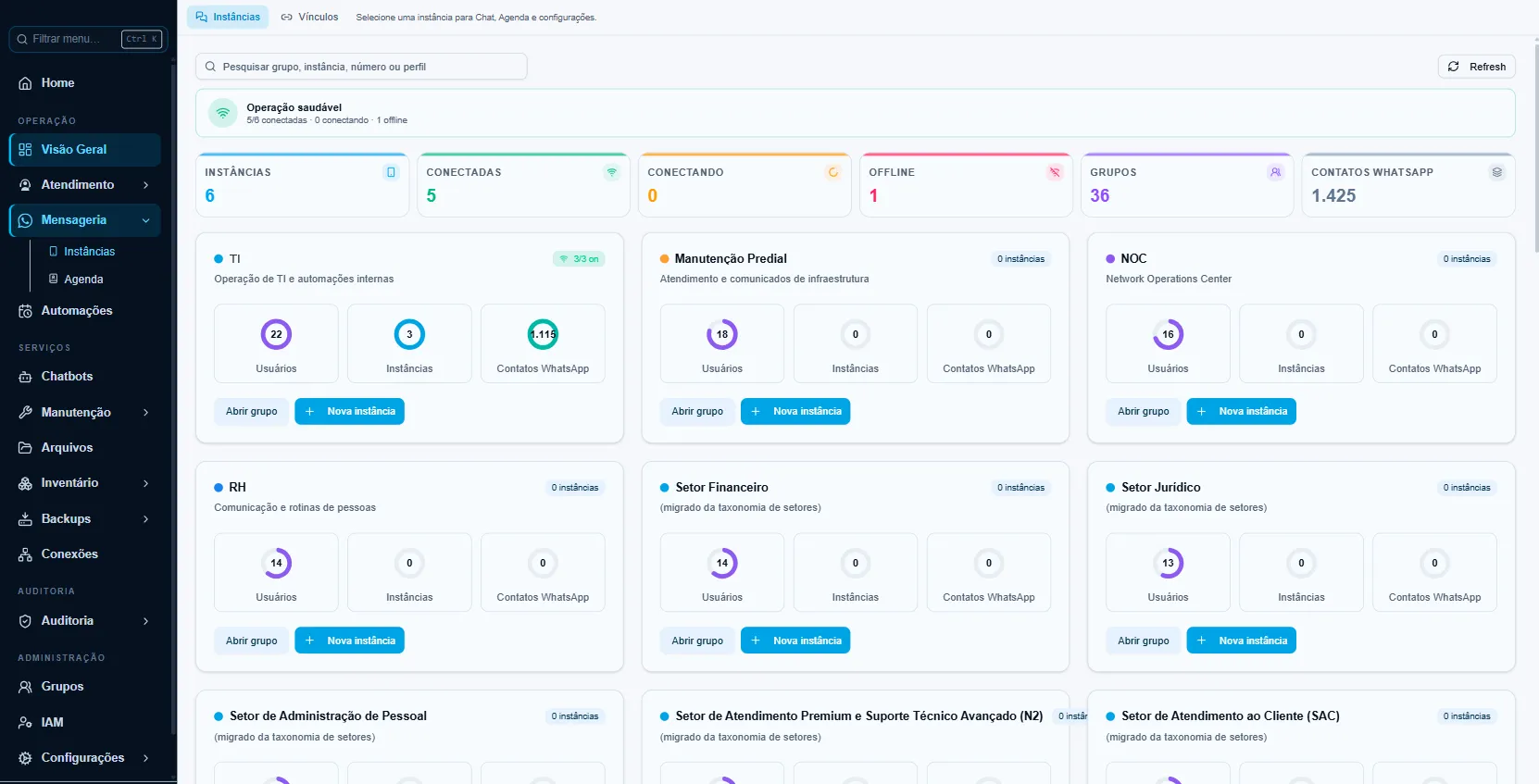The width and height of the screenshot is (1539, 784).
Task: Click the Grupos people icon
Action: [25, 687]
